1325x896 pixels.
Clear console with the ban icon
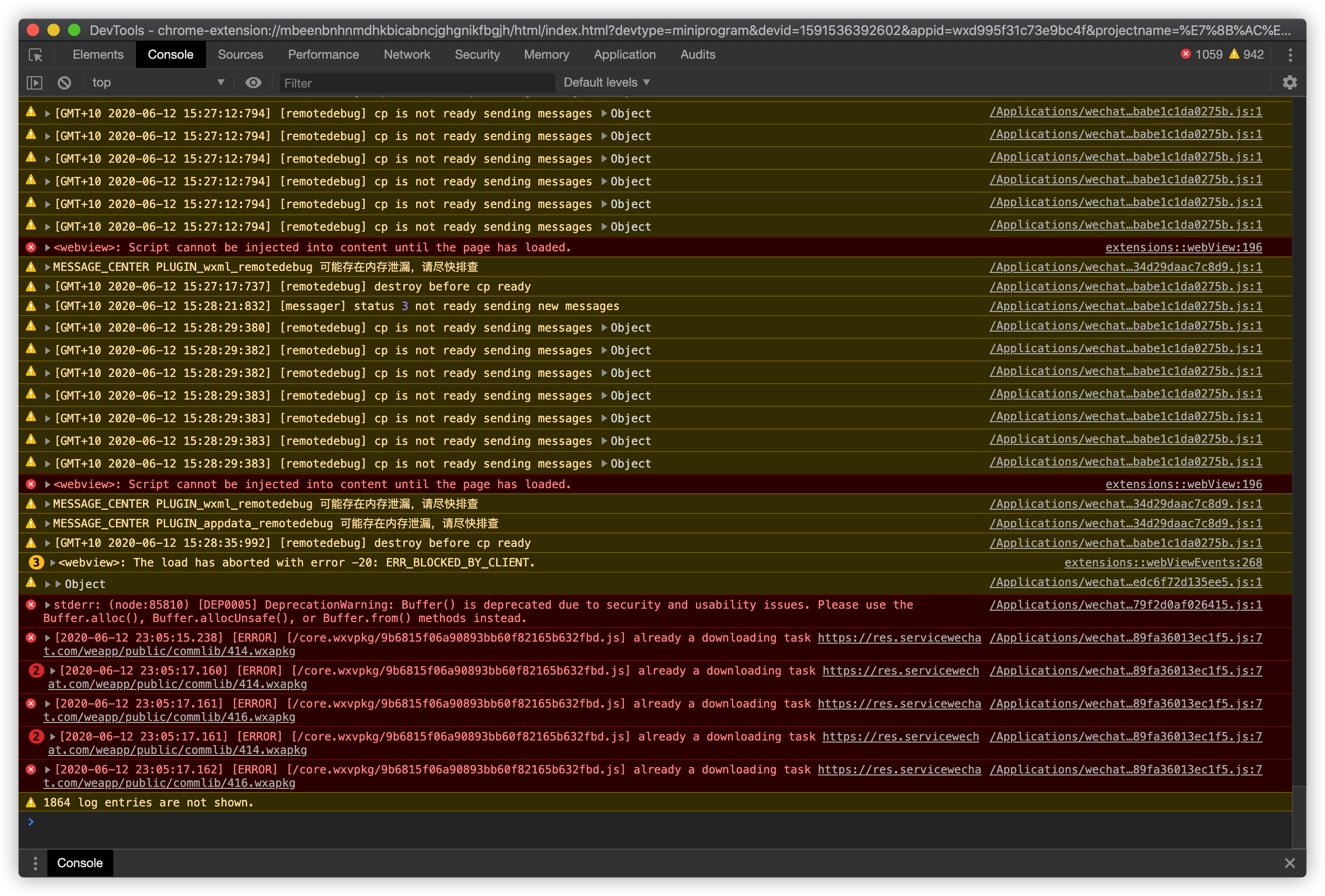[x=64, y=82]
